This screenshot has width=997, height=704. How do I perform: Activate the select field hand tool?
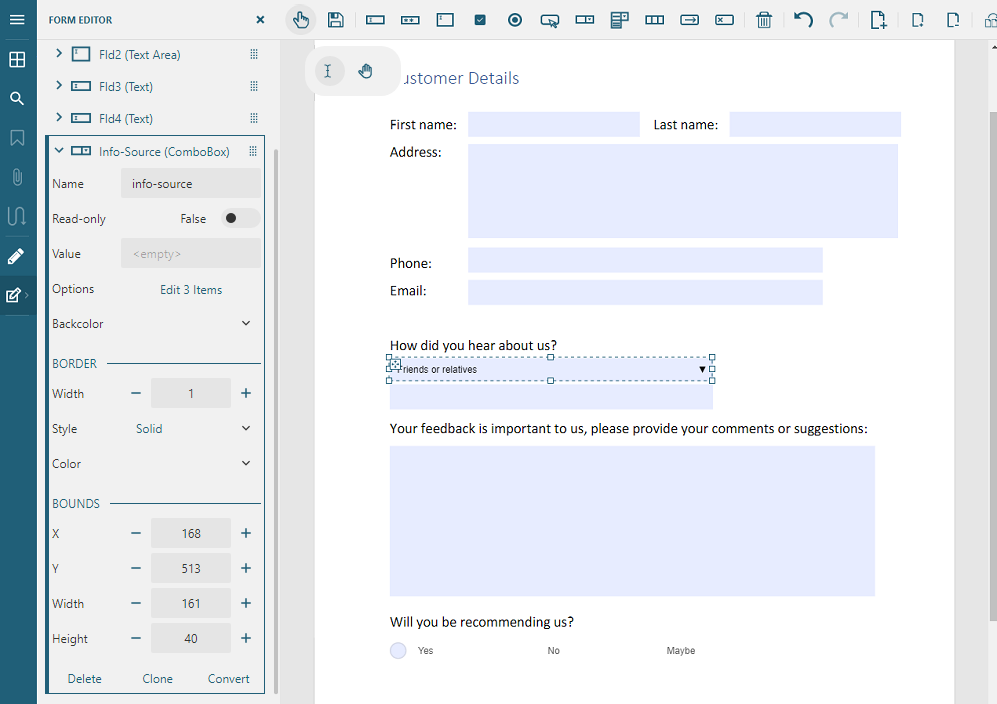point(301,20)
